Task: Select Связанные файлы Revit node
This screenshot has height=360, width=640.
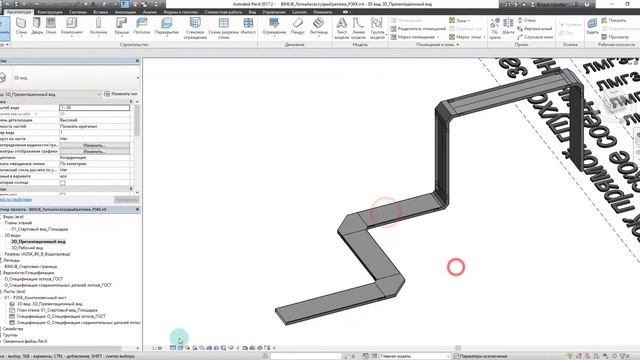Action: 25,341
